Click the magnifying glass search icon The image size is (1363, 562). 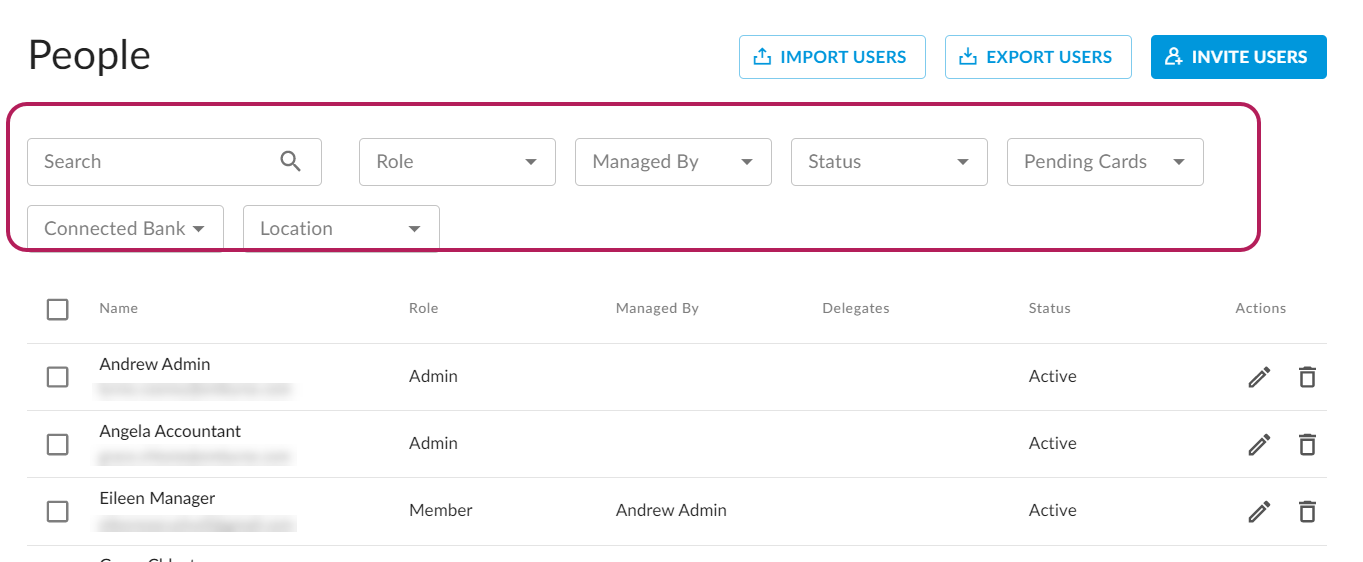(290, 162)
